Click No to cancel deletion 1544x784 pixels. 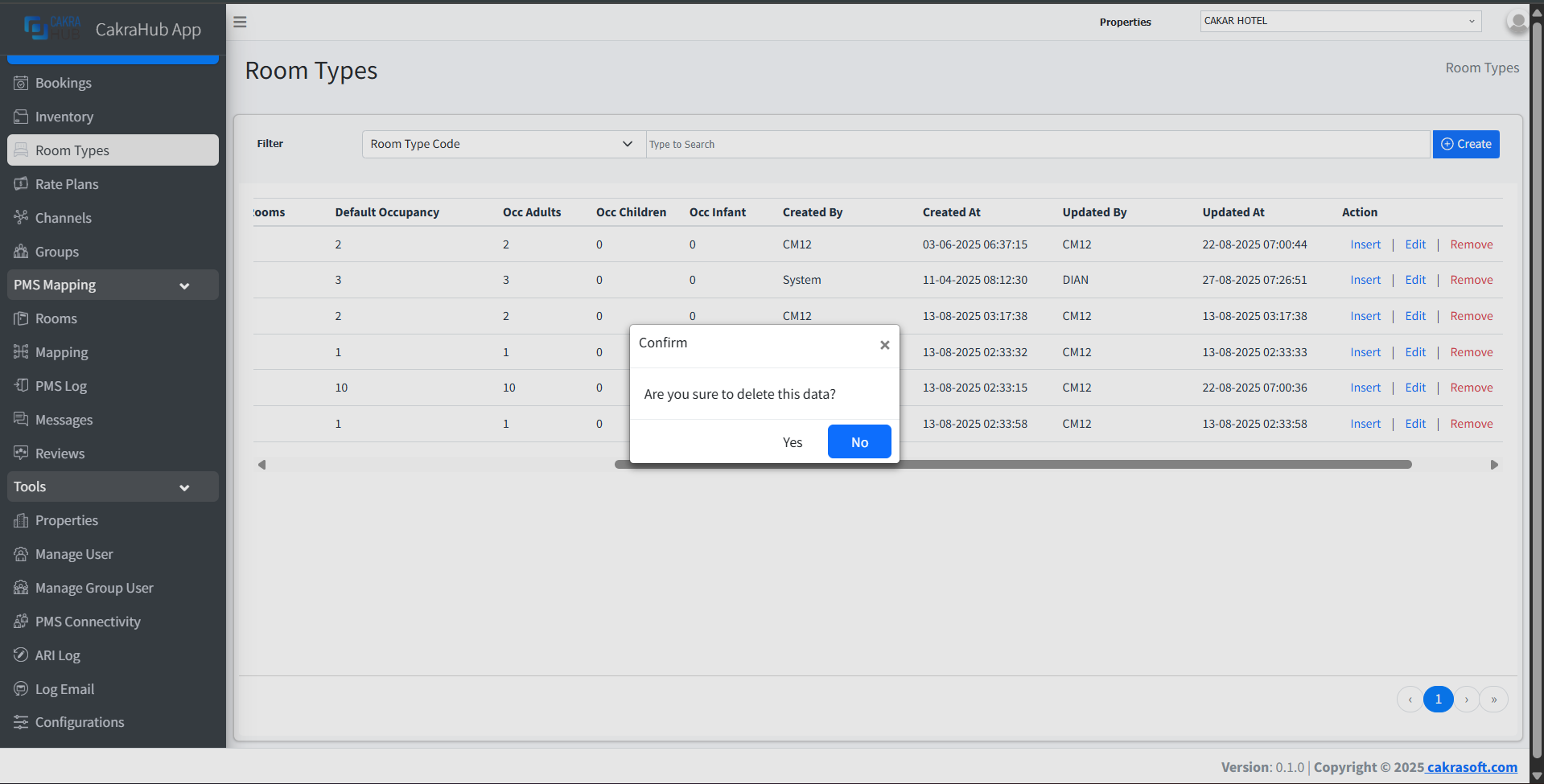tap(858, 442)
